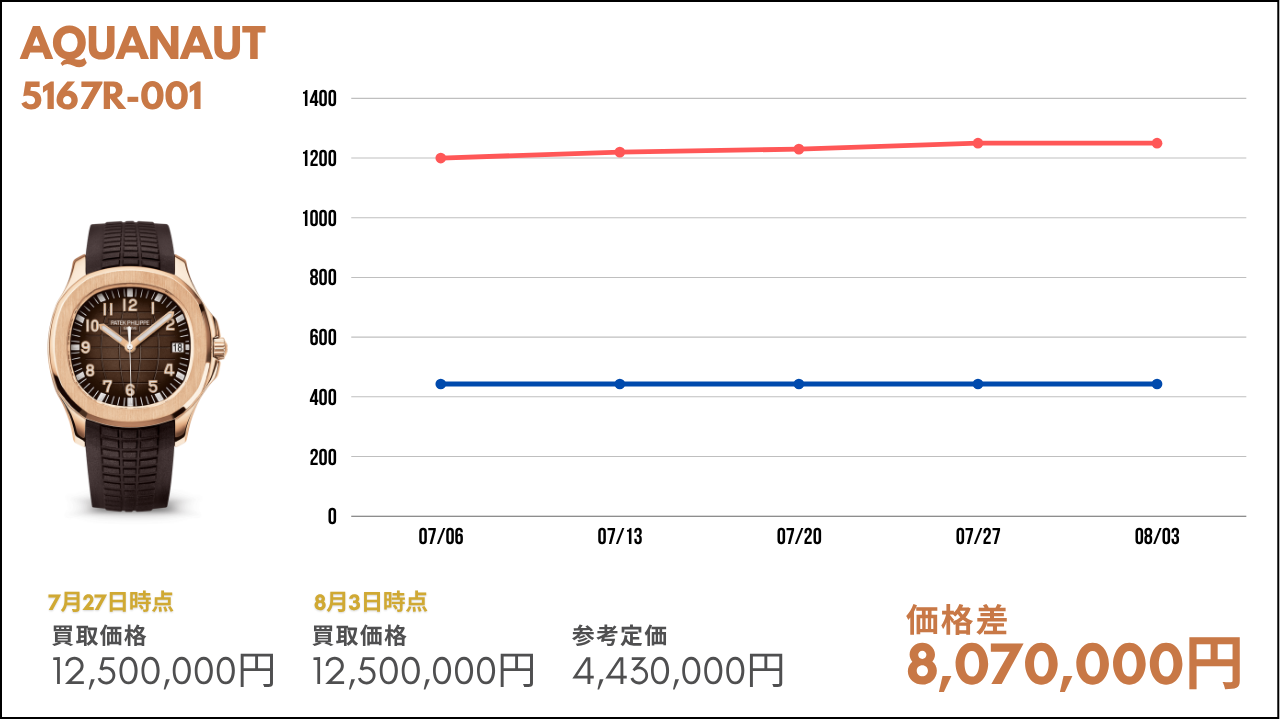Click the 5167R-001 model number

click(112, 97)
